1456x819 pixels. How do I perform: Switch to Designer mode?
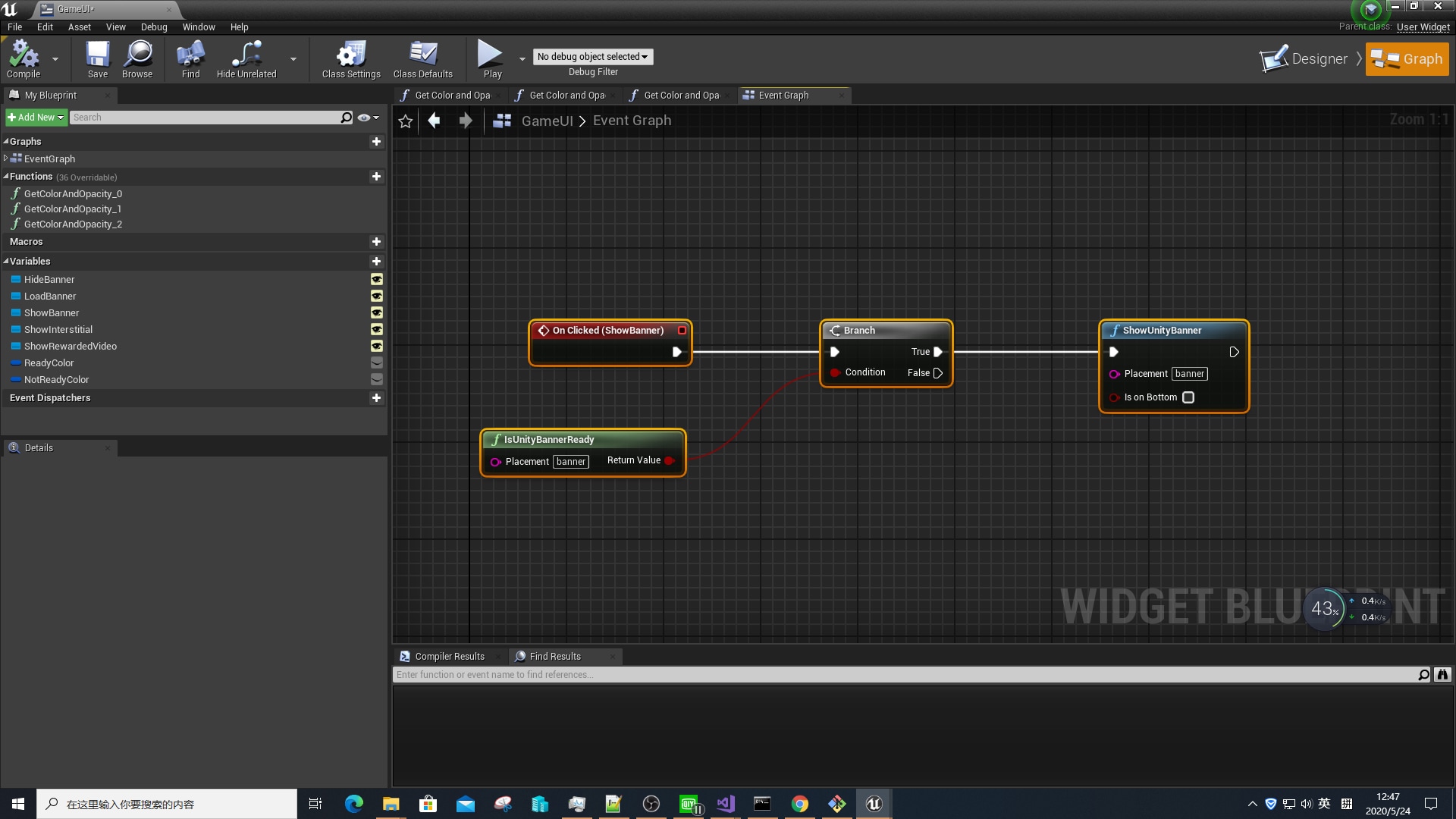point(1308,58)
